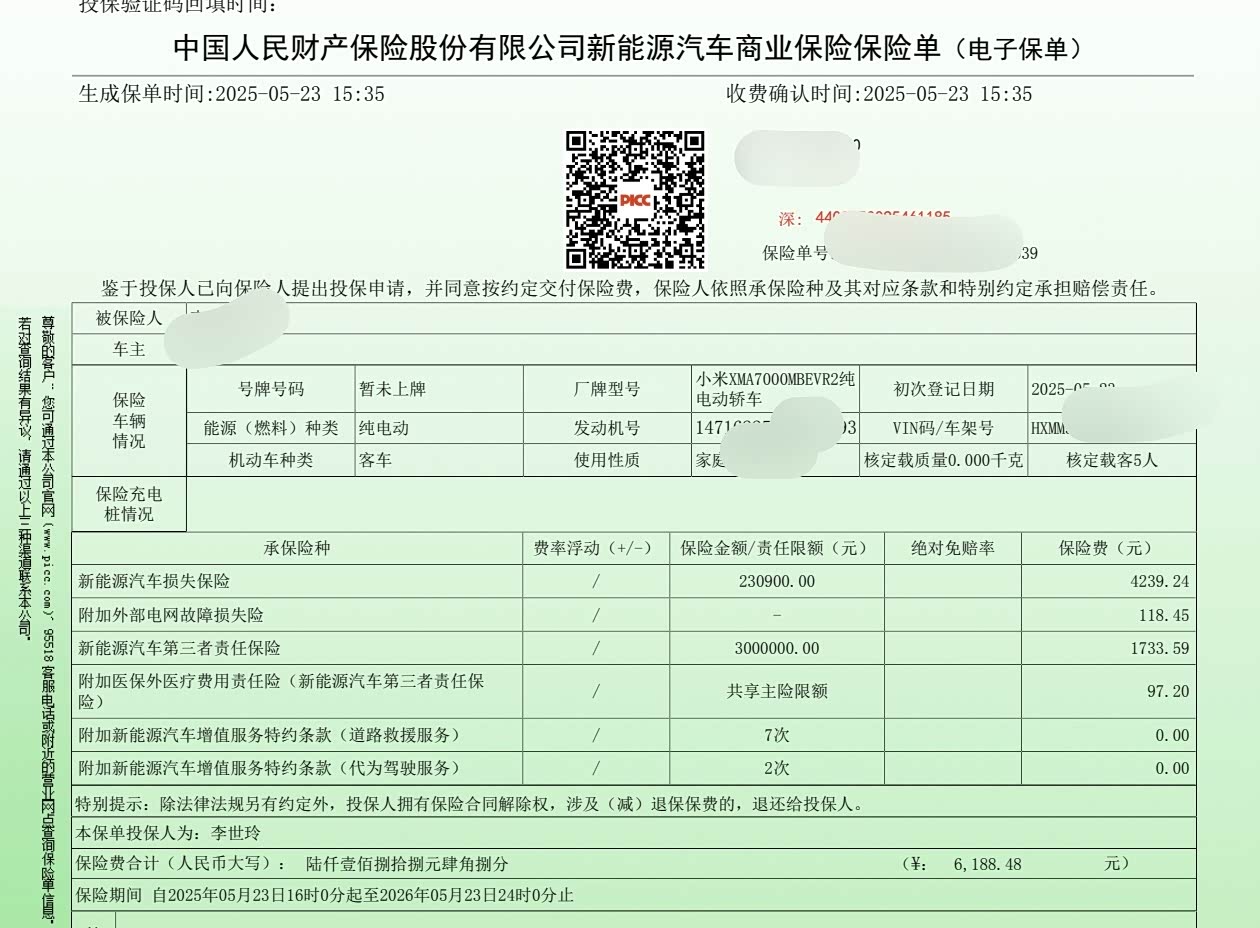Click '生成保单时间:2025-05-23 15:35'
The height and width of the screenshot is (928, 1260).
232,94
